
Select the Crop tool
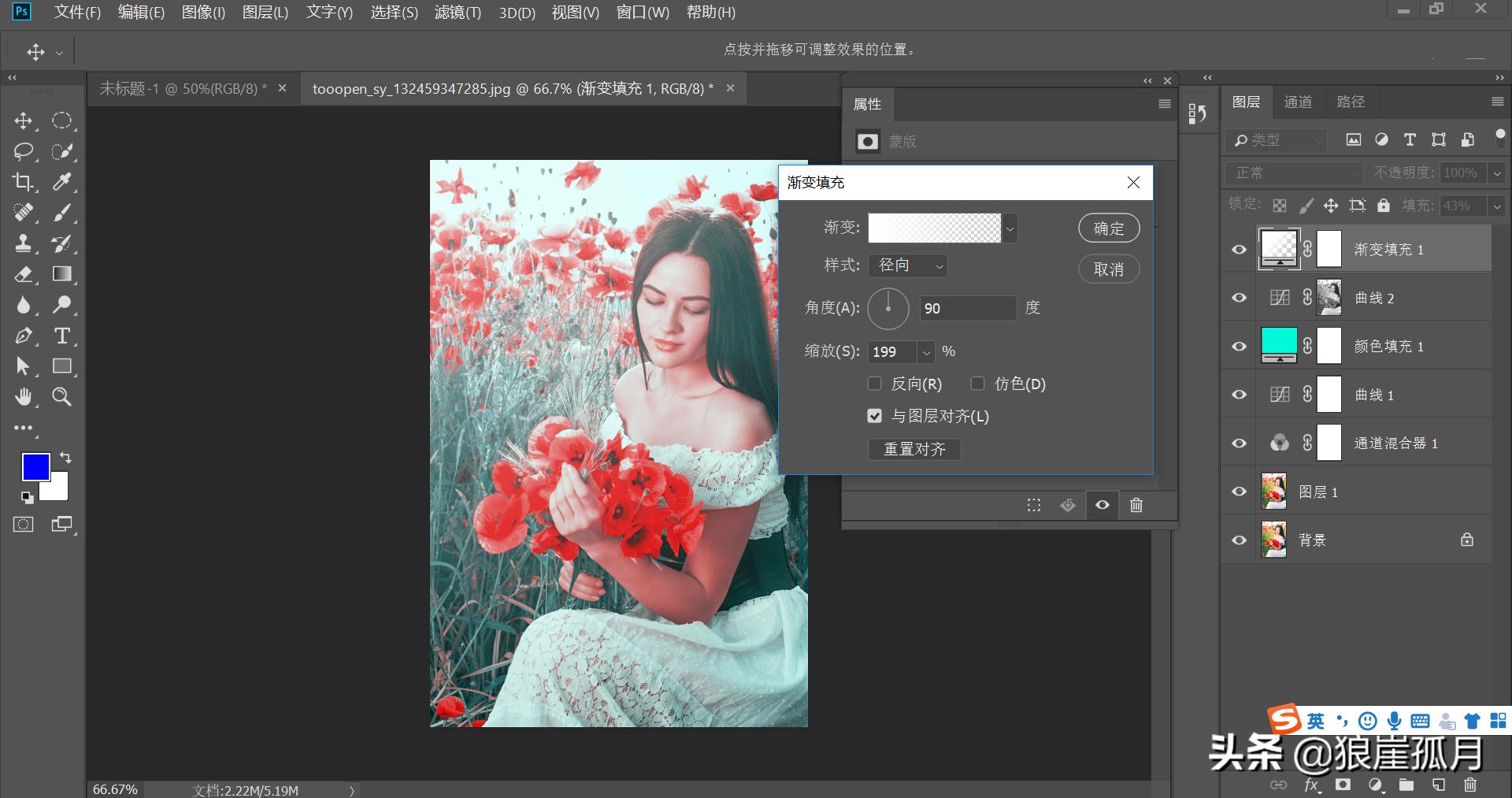click(x=24, y=182)
